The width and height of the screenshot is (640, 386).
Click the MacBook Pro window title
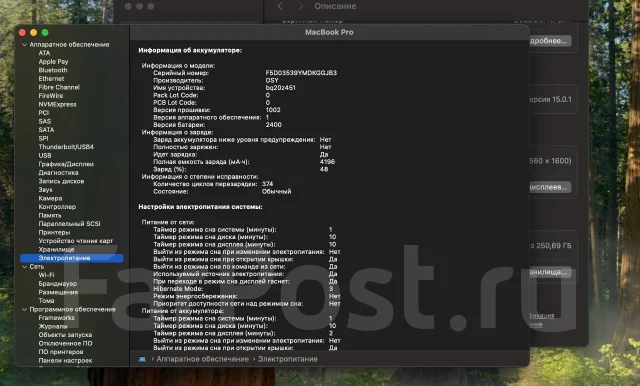[x=329, y=32]
